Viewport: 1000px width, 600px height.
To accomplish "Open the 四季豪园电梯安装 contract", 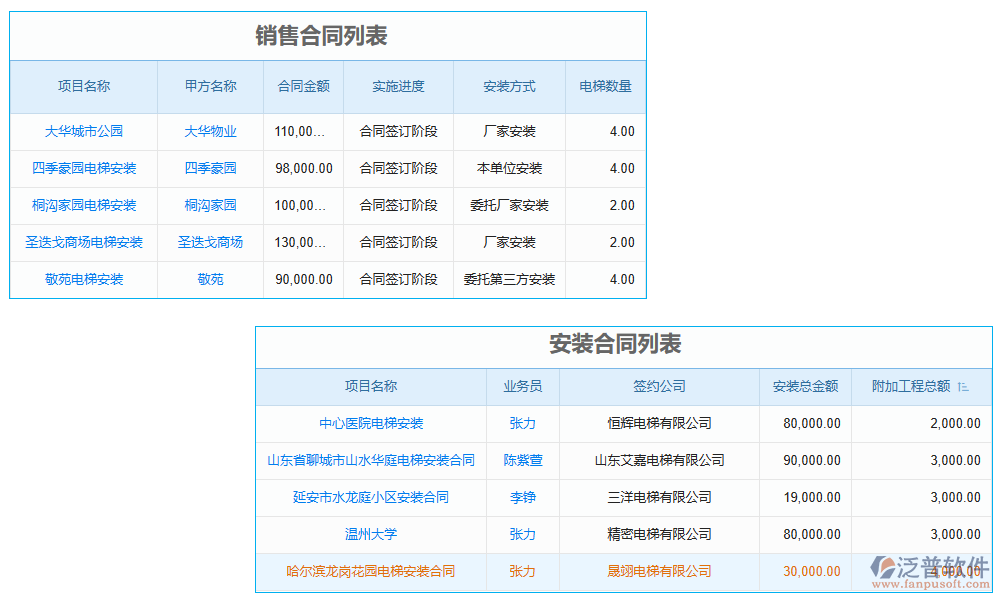I will 84,168.
